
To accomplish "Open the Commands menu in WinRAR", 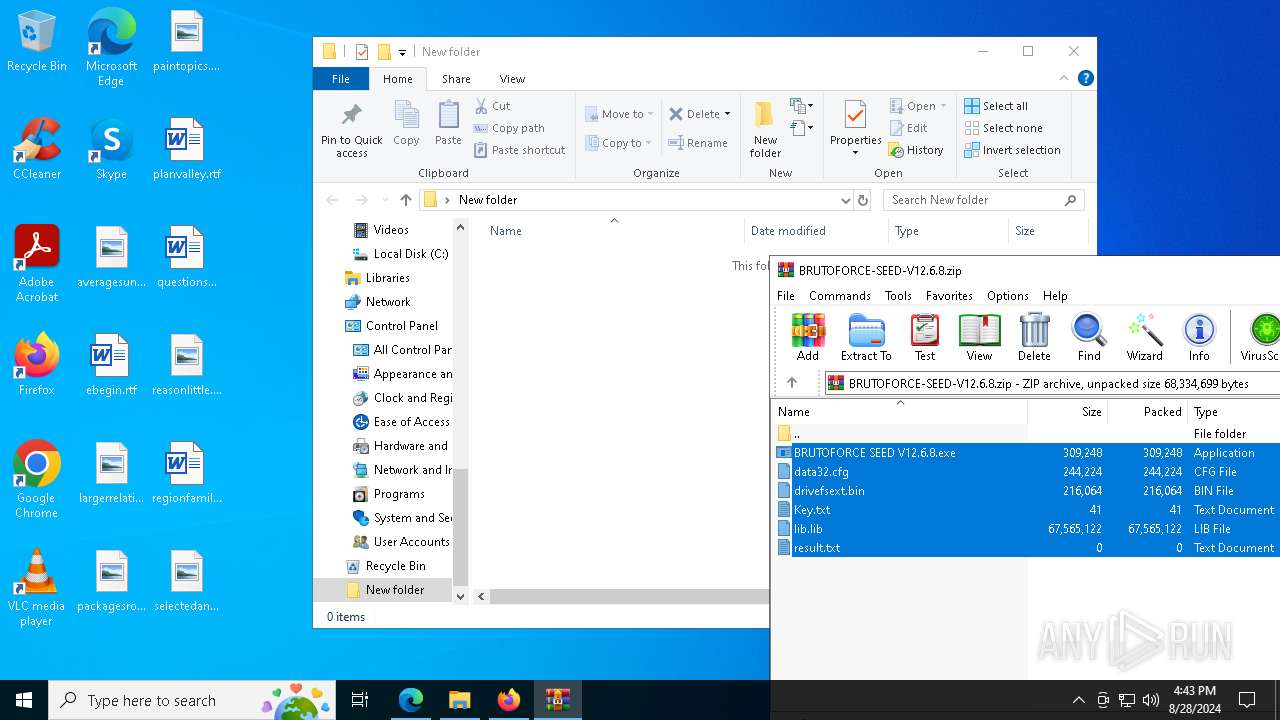I will (839, 296).
